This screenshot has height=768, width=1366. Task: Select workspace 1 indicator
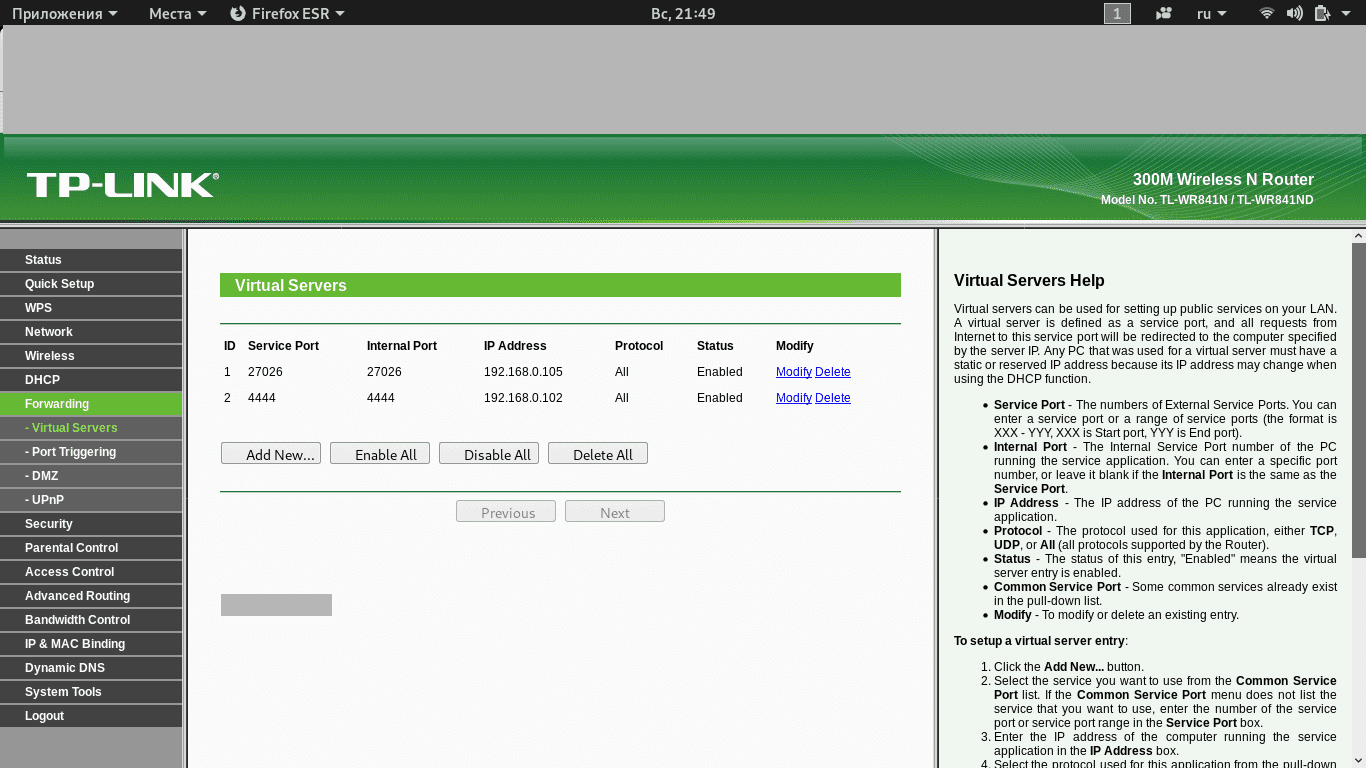click(x=1117, y=13)
